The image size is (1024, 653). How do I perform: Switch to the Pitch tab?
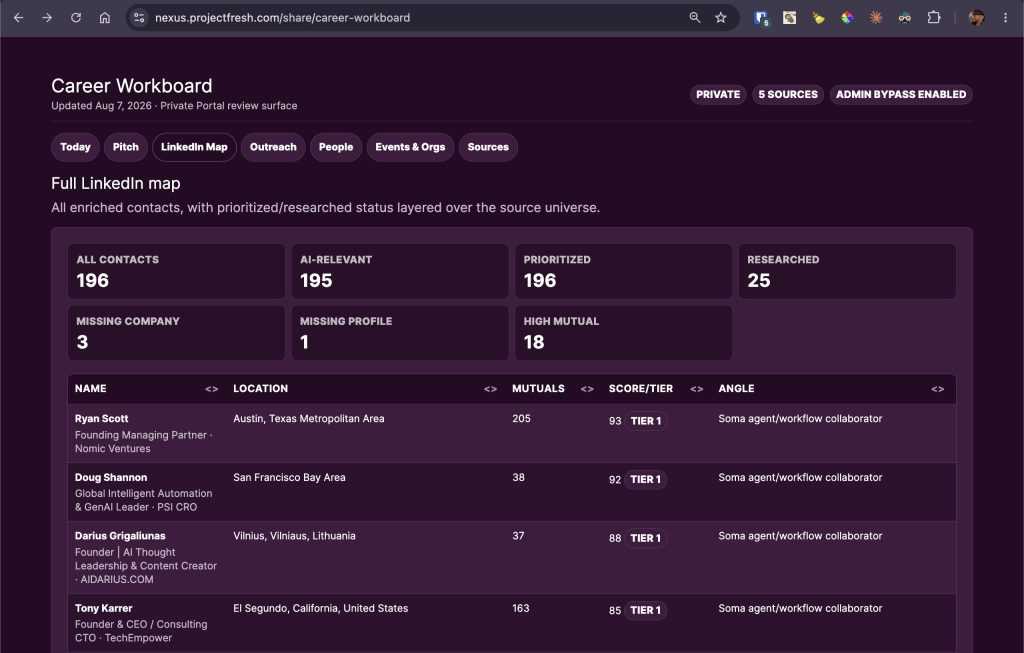pyautogui.click(x=125, y=147)
